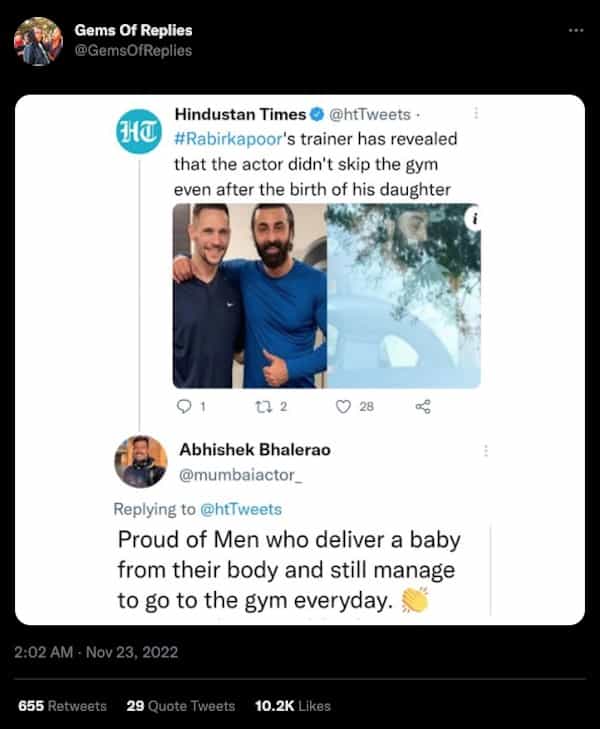This screenshot has width=600, height=729.
Task: Click the #Rabirkapoor hashtag link
Action: tap(229, 140)
